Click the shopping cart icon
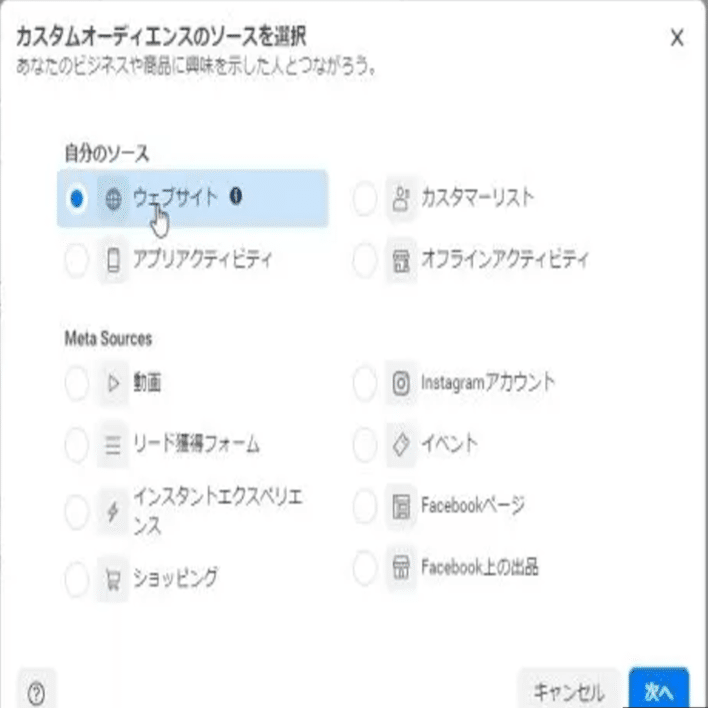The width and height of the screenshot is (708, 708). (112, 578)
